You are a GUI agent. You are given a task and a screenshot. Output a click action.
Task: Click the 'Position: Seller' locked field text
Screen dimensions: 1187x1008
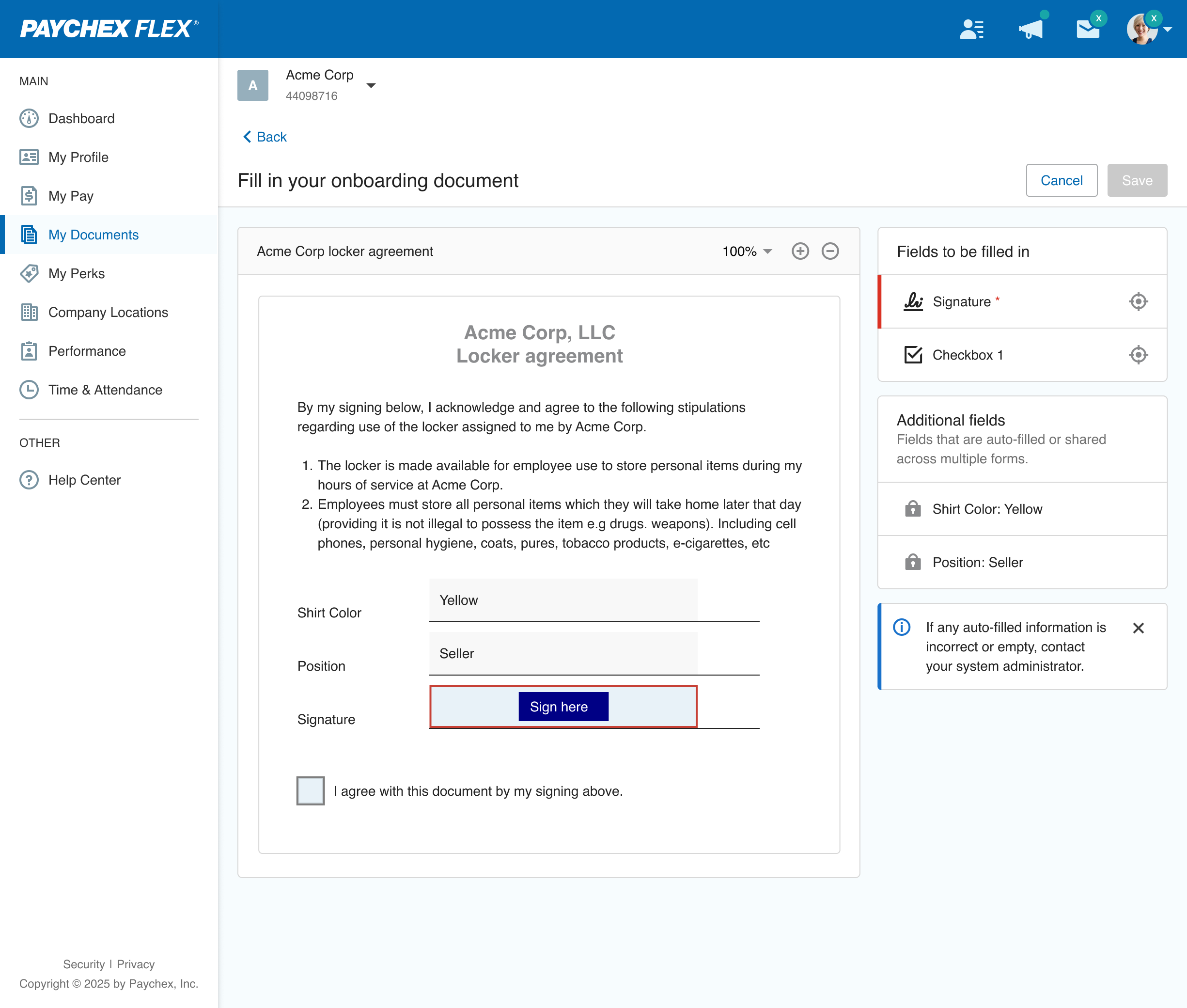pos(978,562)
